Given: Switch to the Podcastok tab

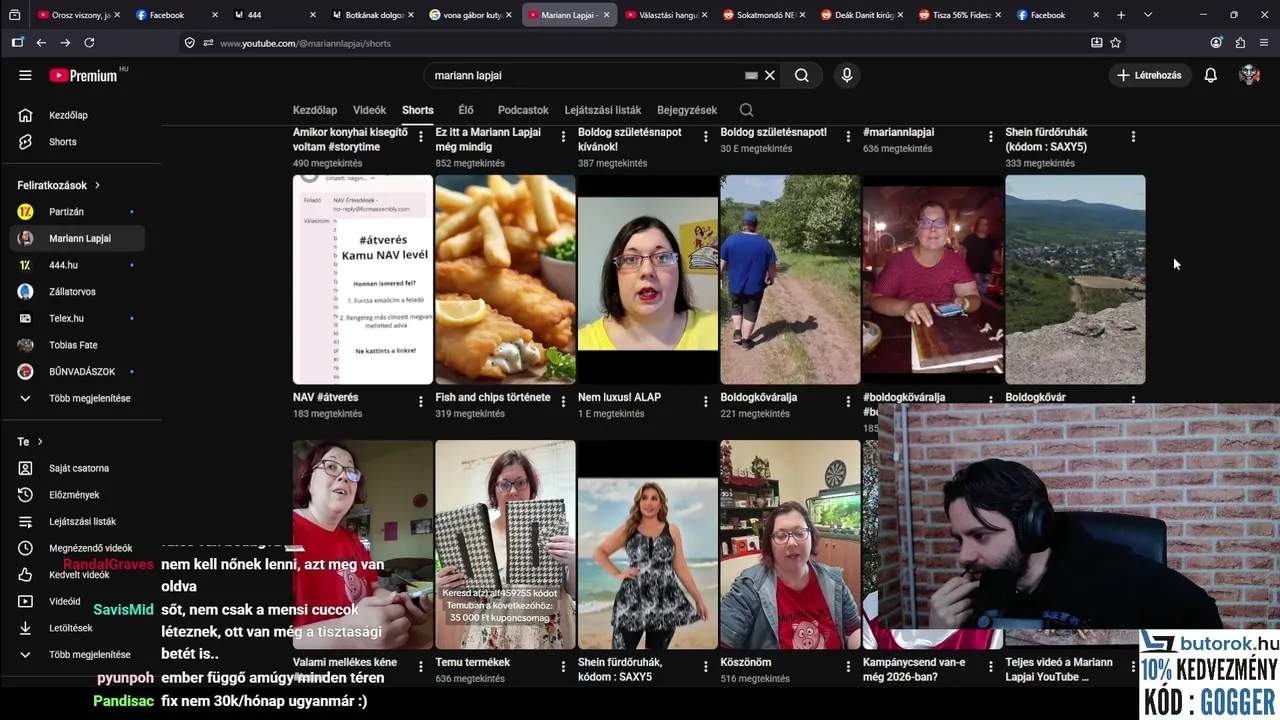Looking at the screenshot, I should 523,110.
